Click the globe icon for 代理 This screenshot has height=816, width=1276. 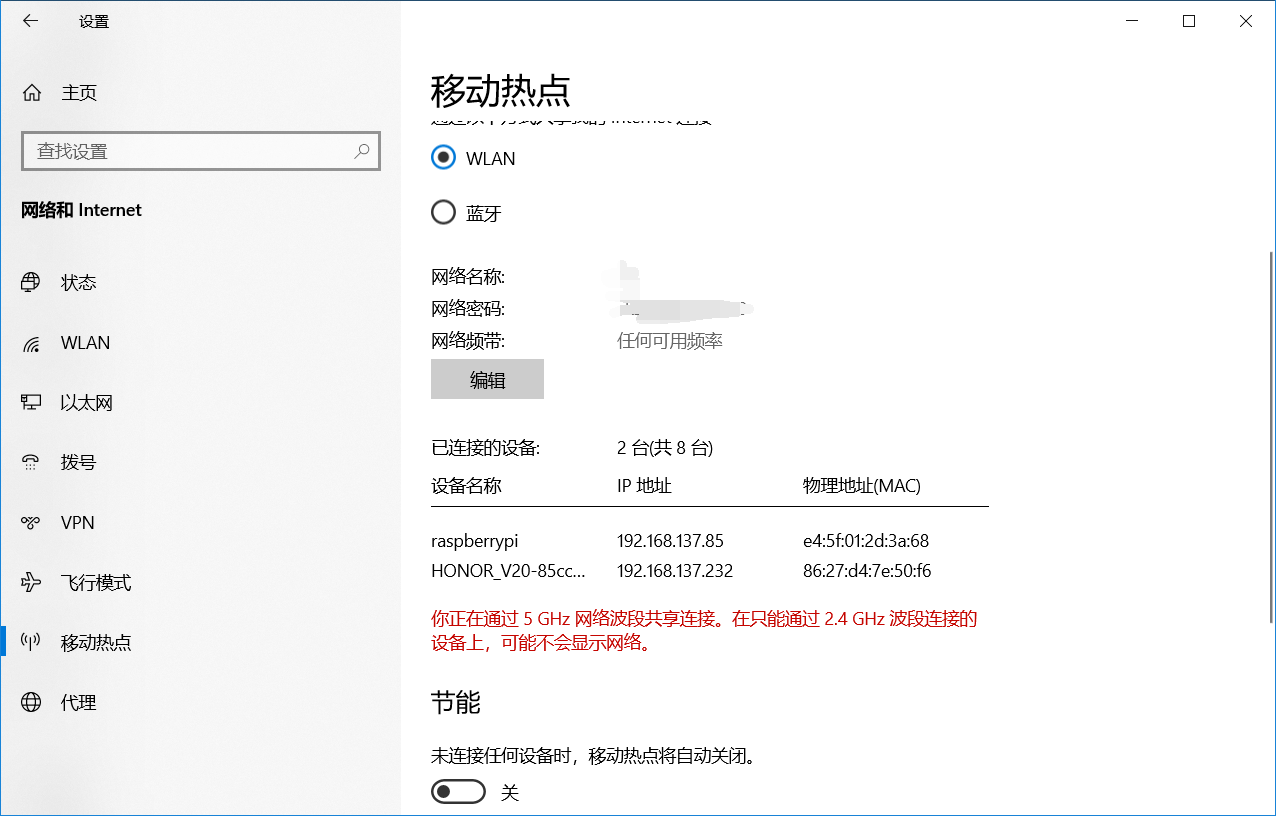click(31, 702)
